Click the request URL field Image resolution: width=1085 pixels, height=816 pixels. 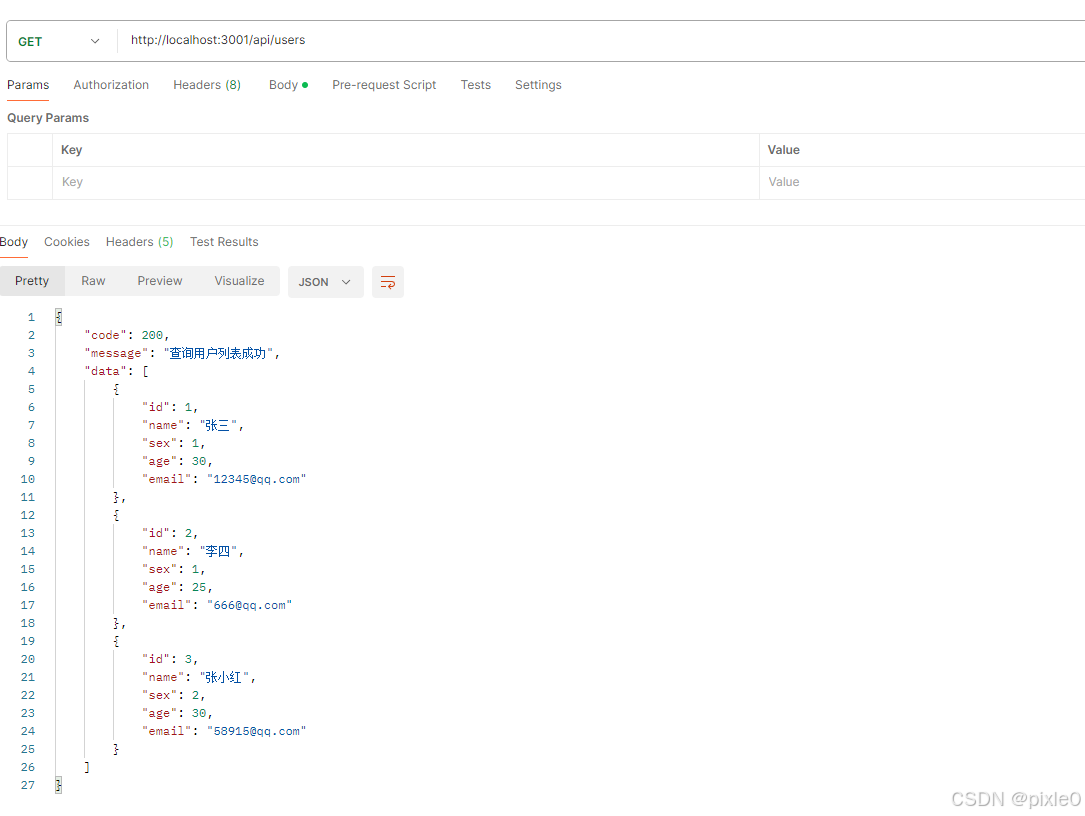601,40
